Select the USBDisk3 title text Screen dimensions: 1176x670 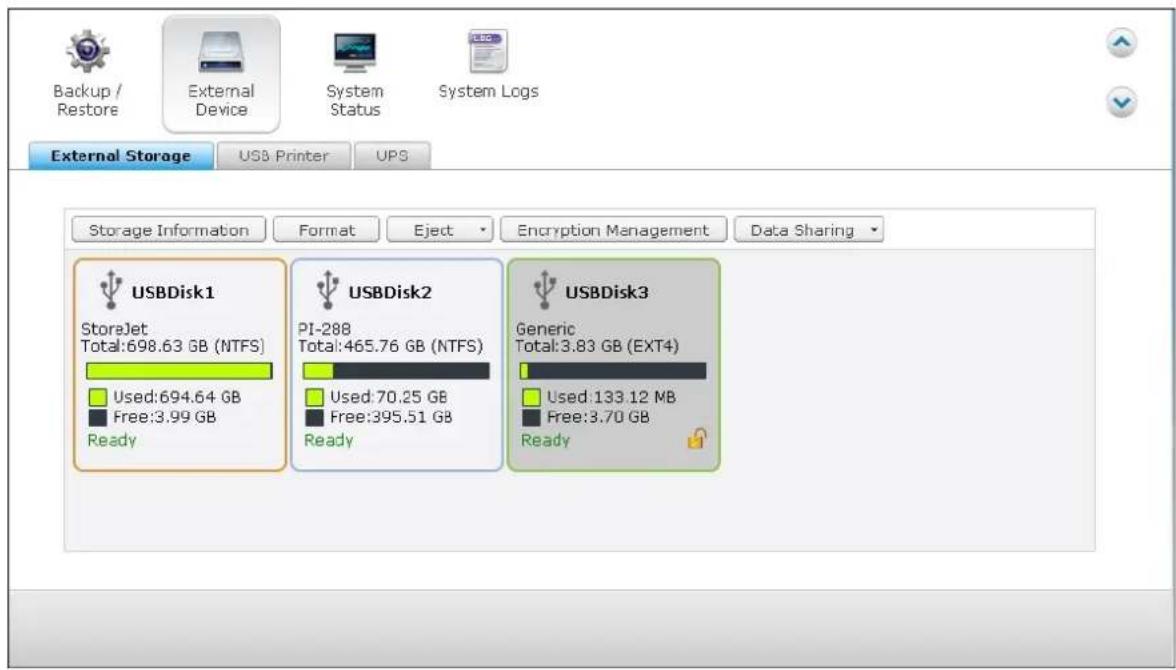click(x=607, y=293)
